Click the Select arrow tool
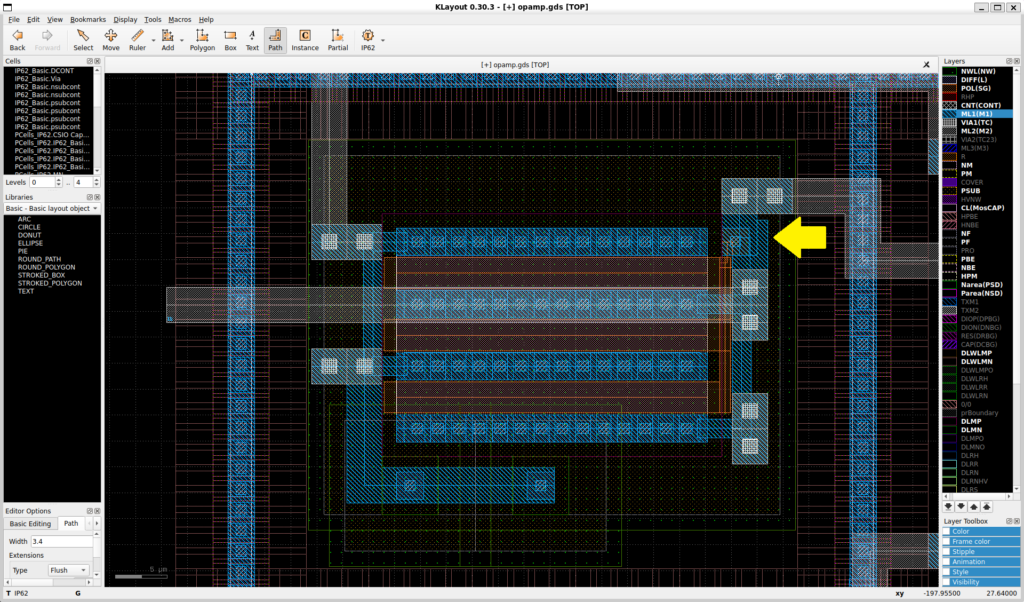Image resolution: width=1024 pixels, height=602 pixels. pos(83,39)
